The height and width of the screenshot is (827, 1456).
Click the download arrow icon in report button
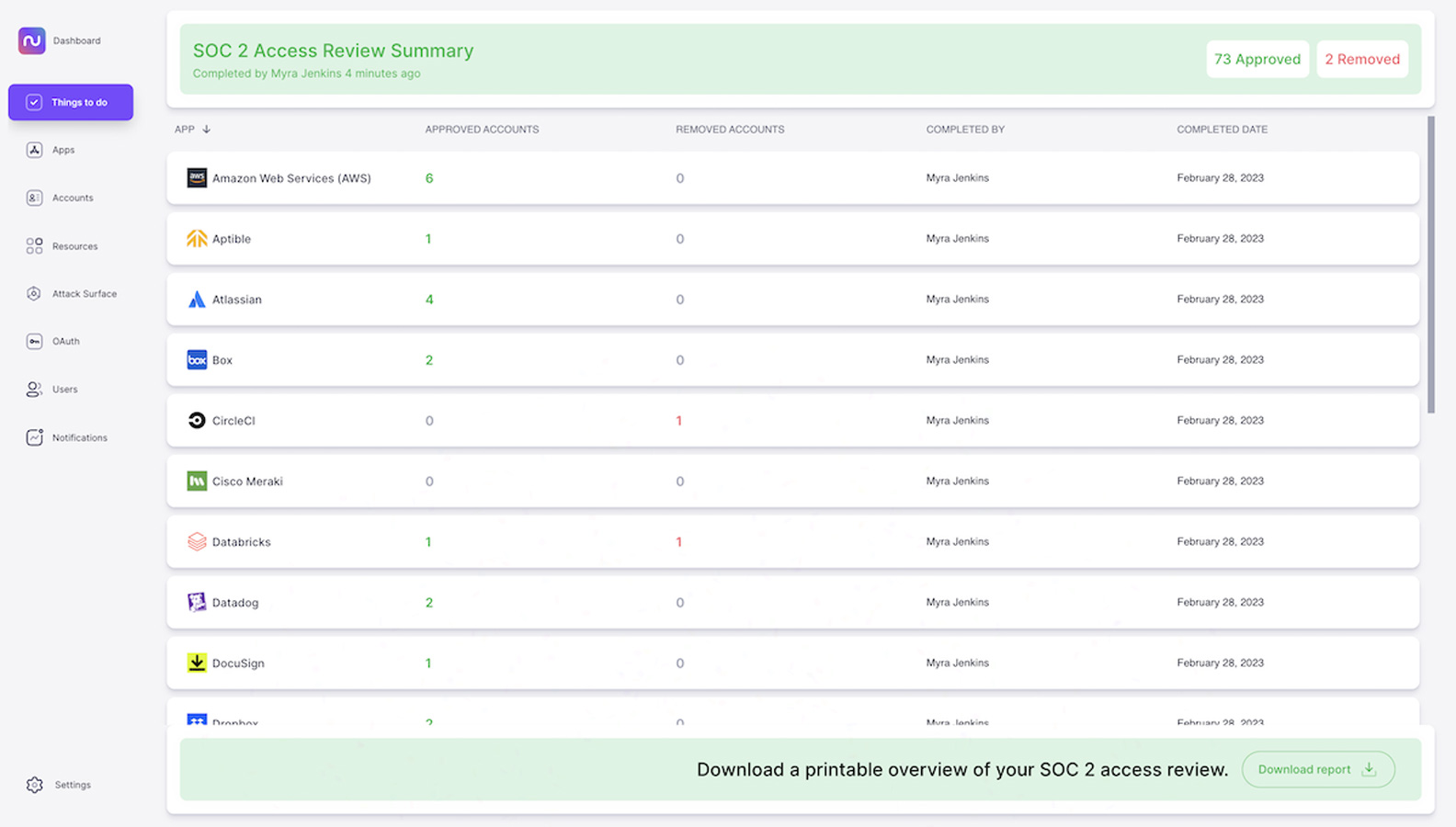(1369, 769)
